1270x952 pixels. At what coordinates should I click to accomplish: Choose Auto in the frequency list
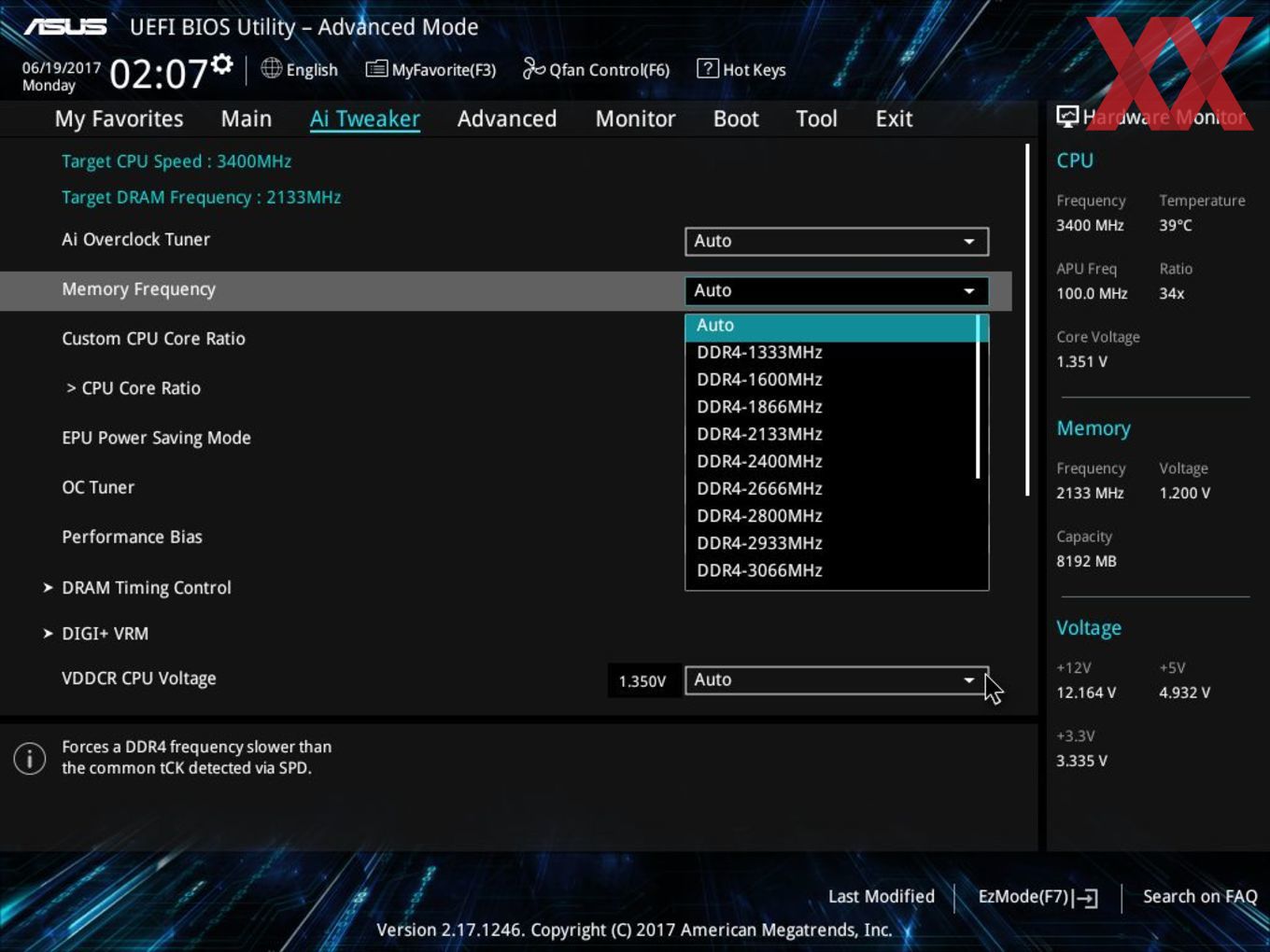(x=831, y=326)
